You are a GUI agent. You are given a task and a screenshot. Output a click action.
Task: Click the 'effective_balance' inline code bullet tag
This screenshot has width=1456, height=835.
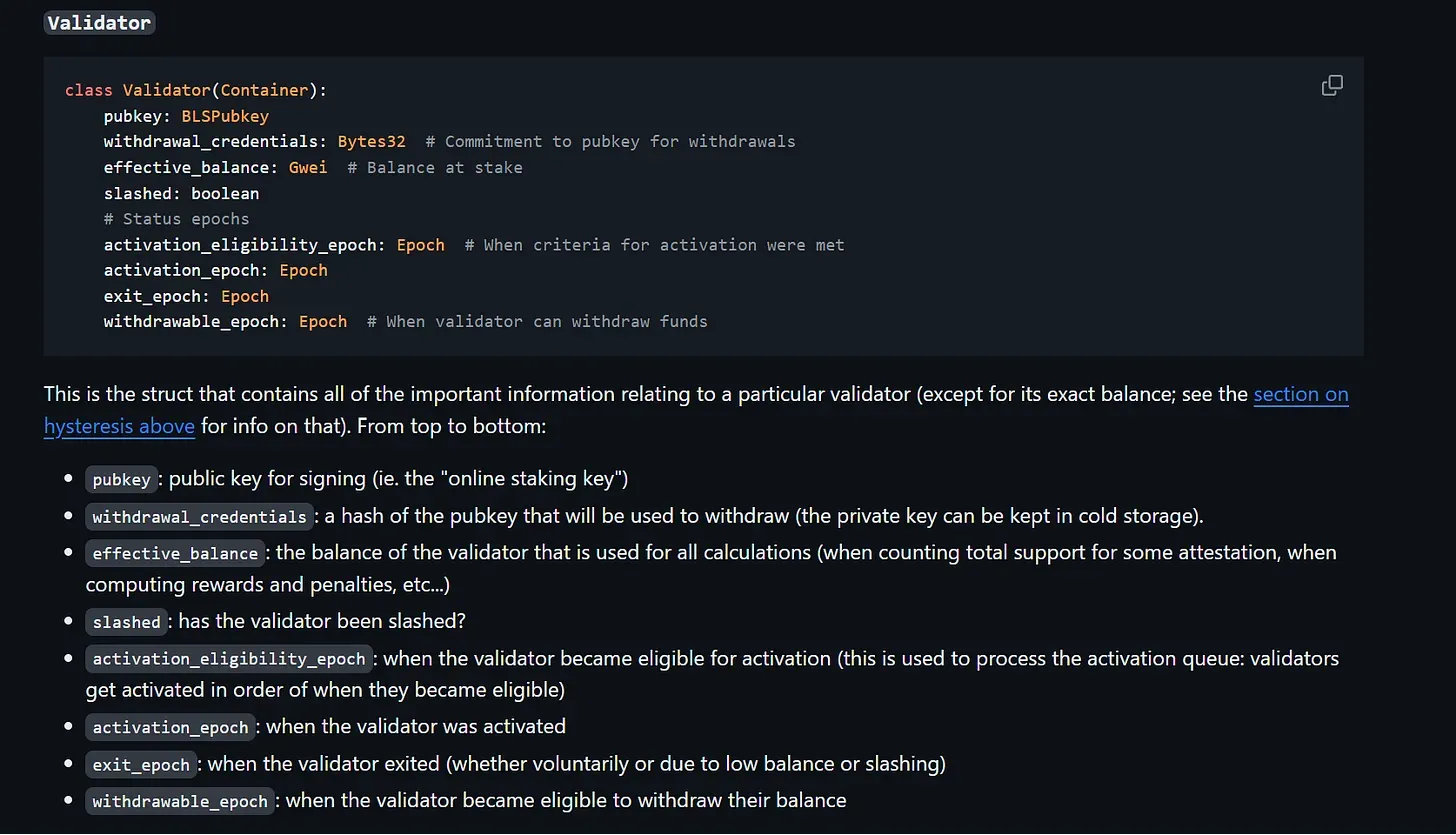click(175, 554)
